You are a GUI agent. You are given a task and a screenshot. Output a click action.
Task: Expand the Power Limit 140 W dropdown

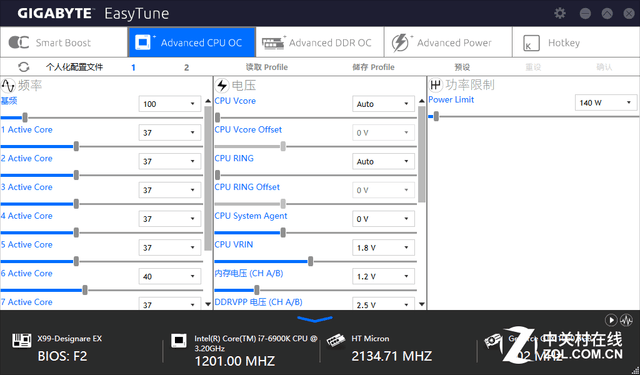click(605, 103)
